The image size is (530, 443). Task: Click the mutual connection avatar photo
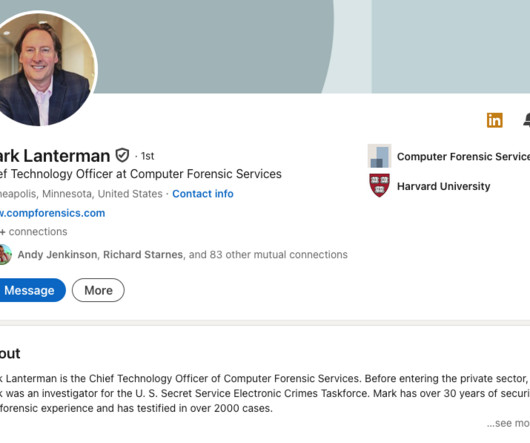pos(5,254)
